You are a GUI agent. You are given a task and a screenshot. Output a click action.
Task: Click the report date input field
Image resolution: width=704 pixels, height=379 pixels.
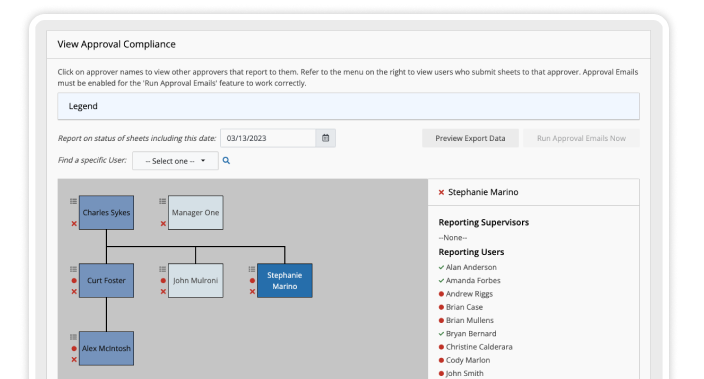268,138
